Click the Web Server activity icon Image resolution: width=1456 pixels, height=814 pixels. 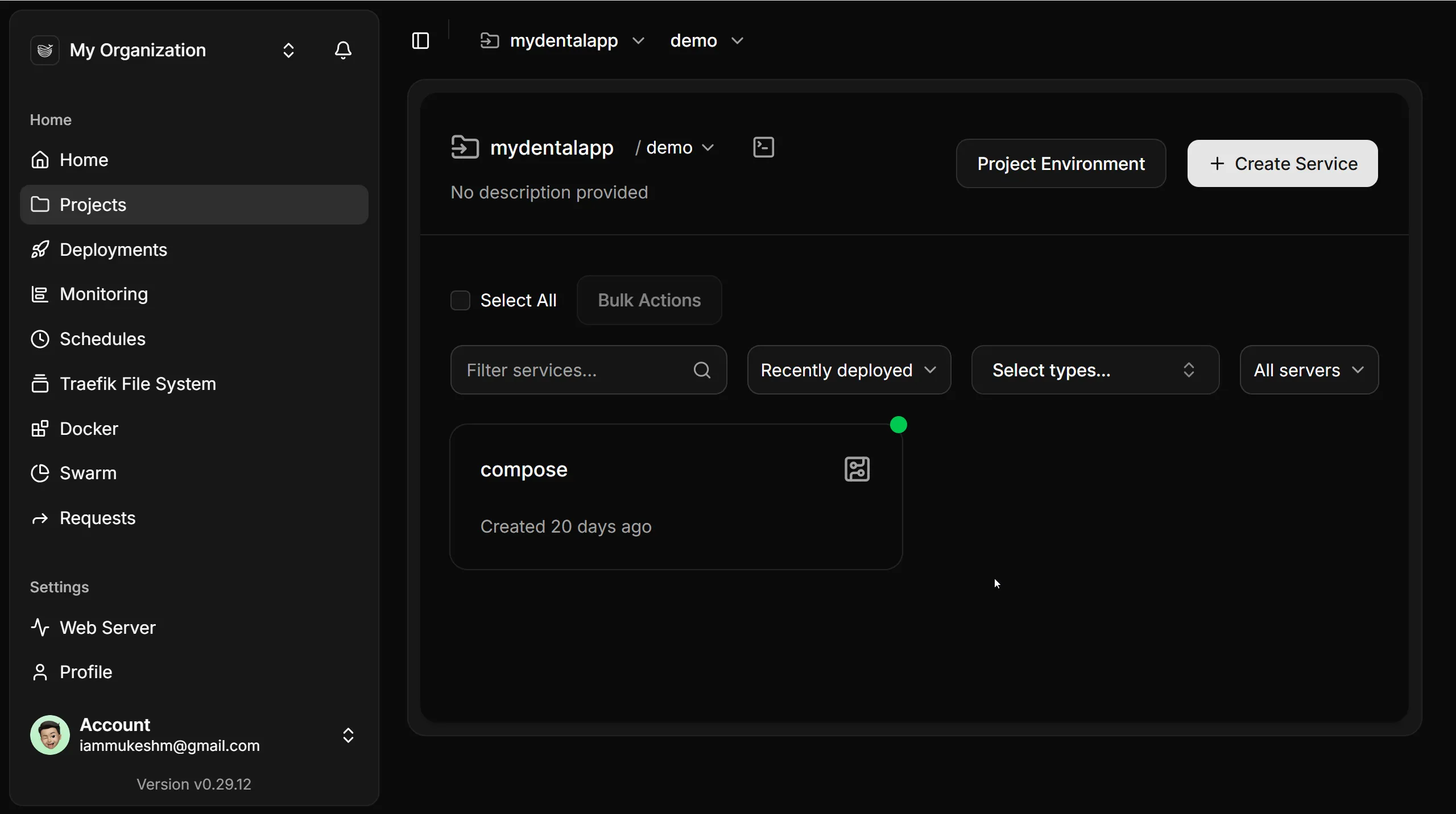(40, 627)
